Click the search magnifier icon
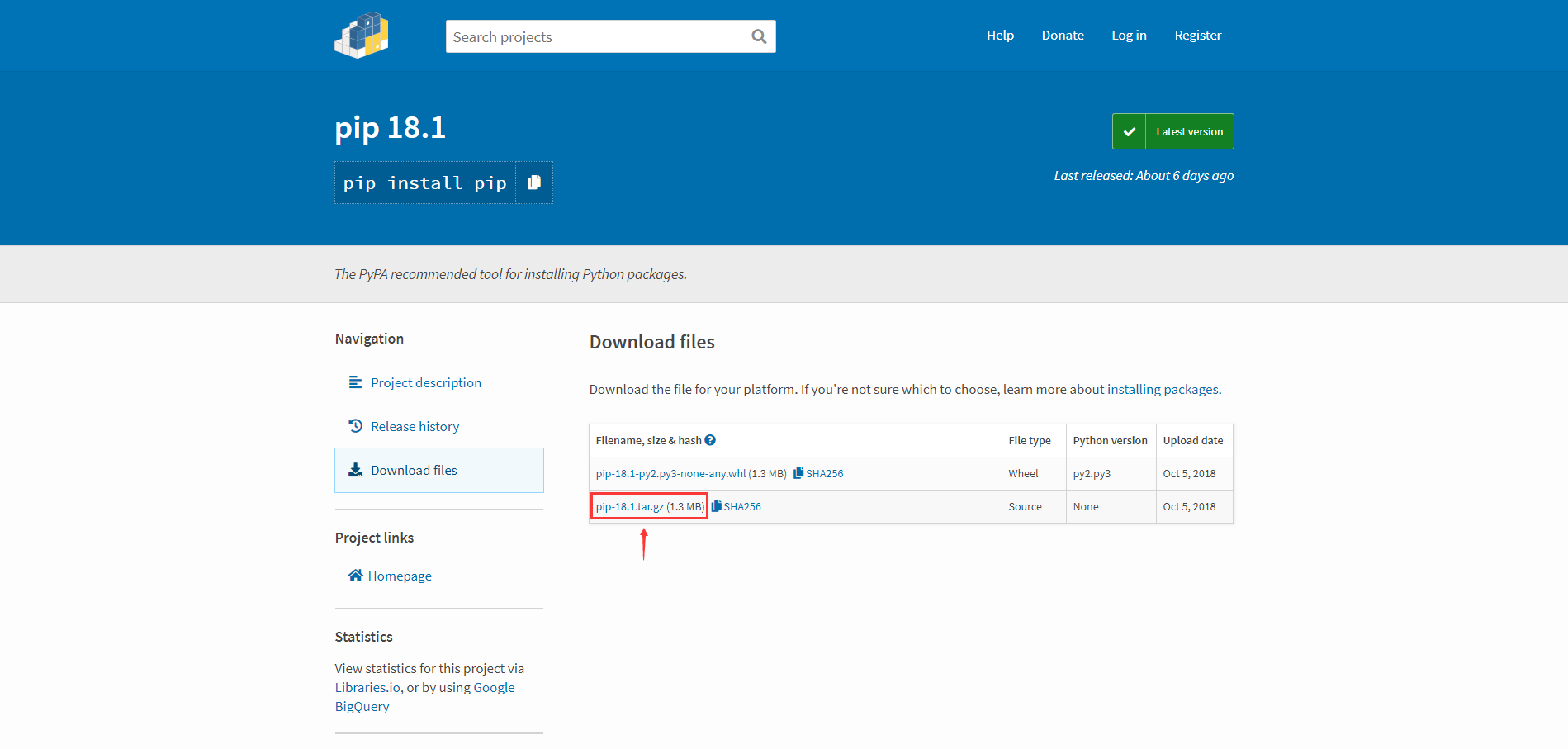The height and width of the screenshot is (749, 1568). 759,36
